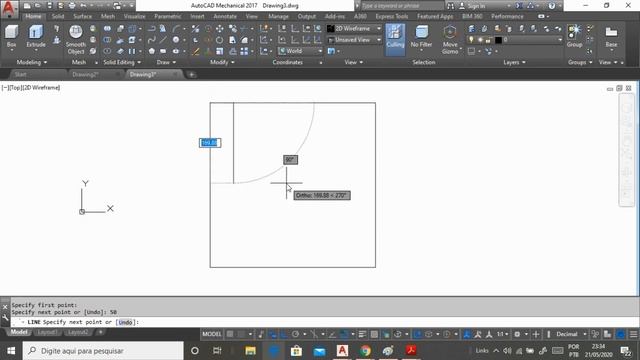Switch to the Layout1 tab

click(47, 332)
